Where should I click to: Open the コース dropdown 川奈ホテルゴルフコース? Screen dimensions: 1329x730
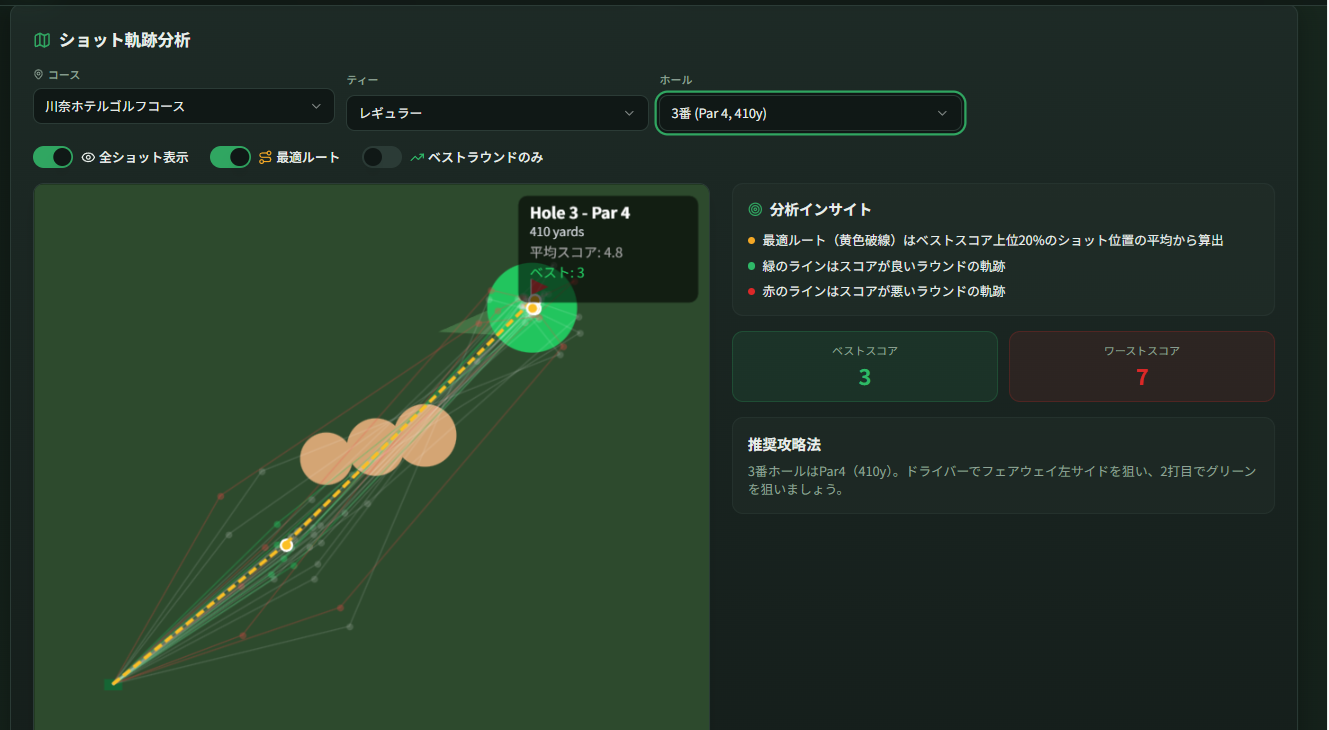(x=184, y=106)
